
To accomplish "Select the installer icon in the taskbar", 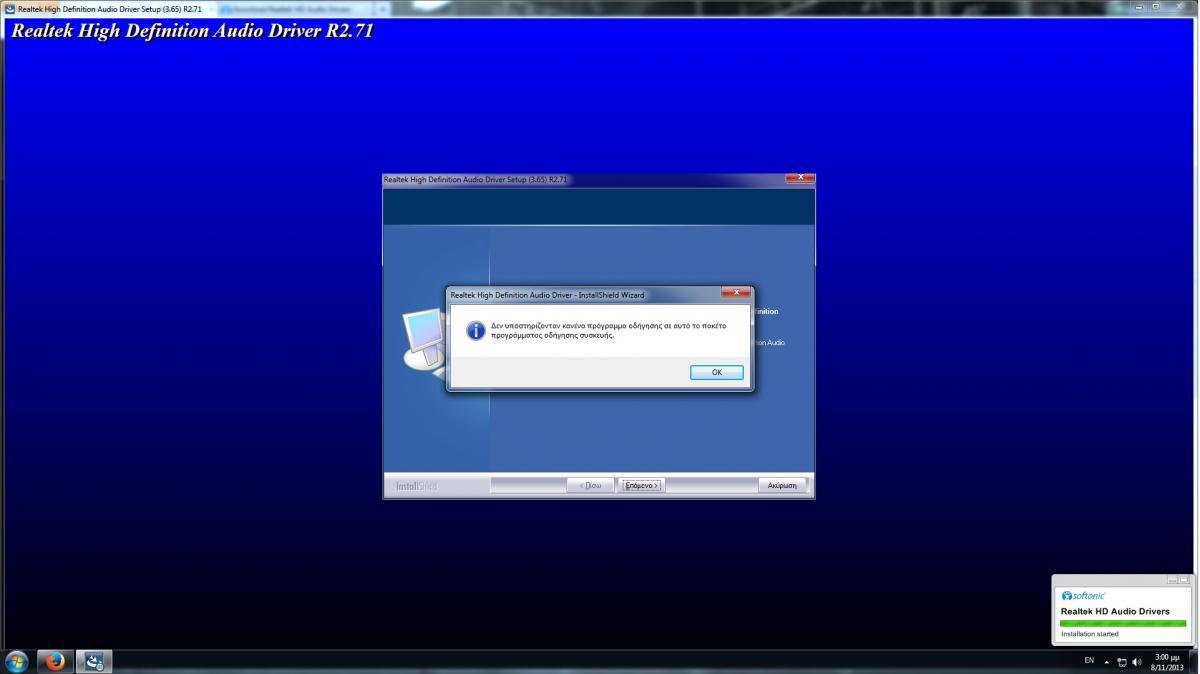I will [95, 661].
